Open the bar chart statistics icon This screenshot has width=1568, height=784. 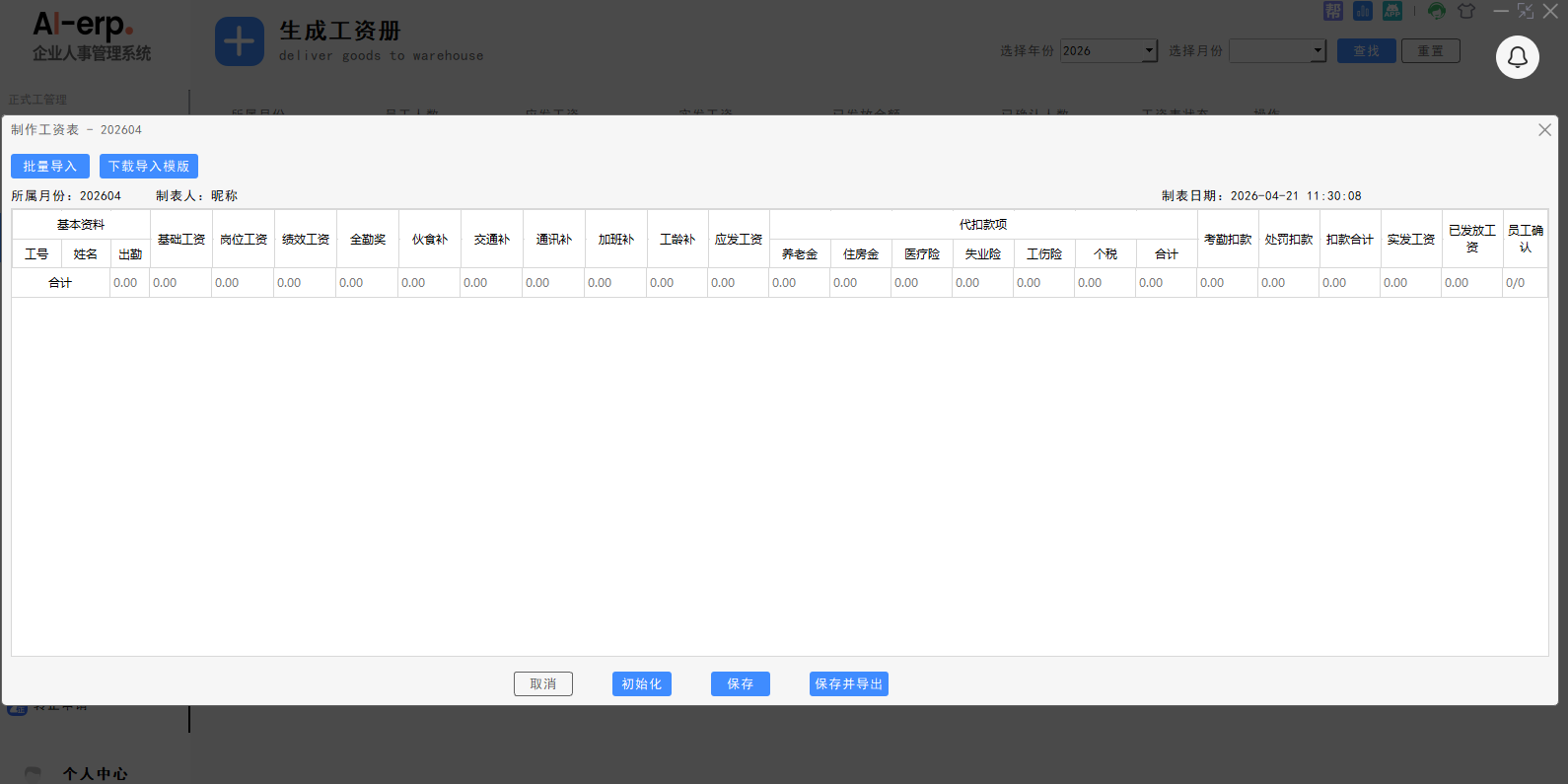coord(1363,11)
